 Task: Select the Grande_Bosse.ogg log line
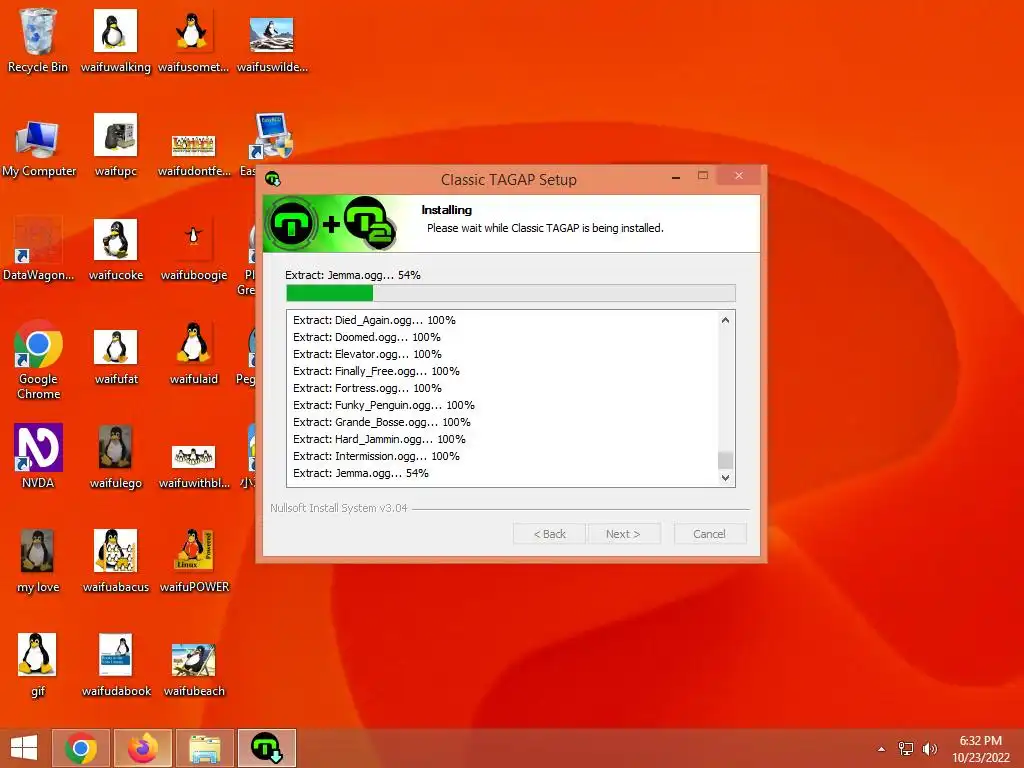pos(381,422)
